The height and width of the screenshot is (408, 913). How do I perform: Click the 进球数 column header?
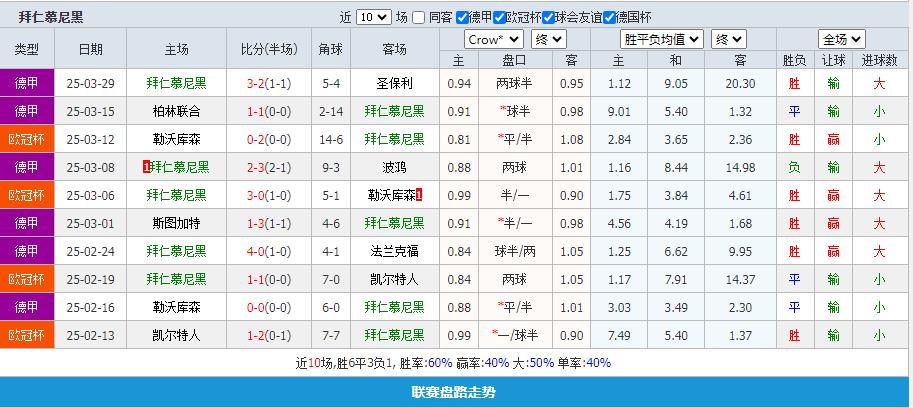tap(879, 60)
